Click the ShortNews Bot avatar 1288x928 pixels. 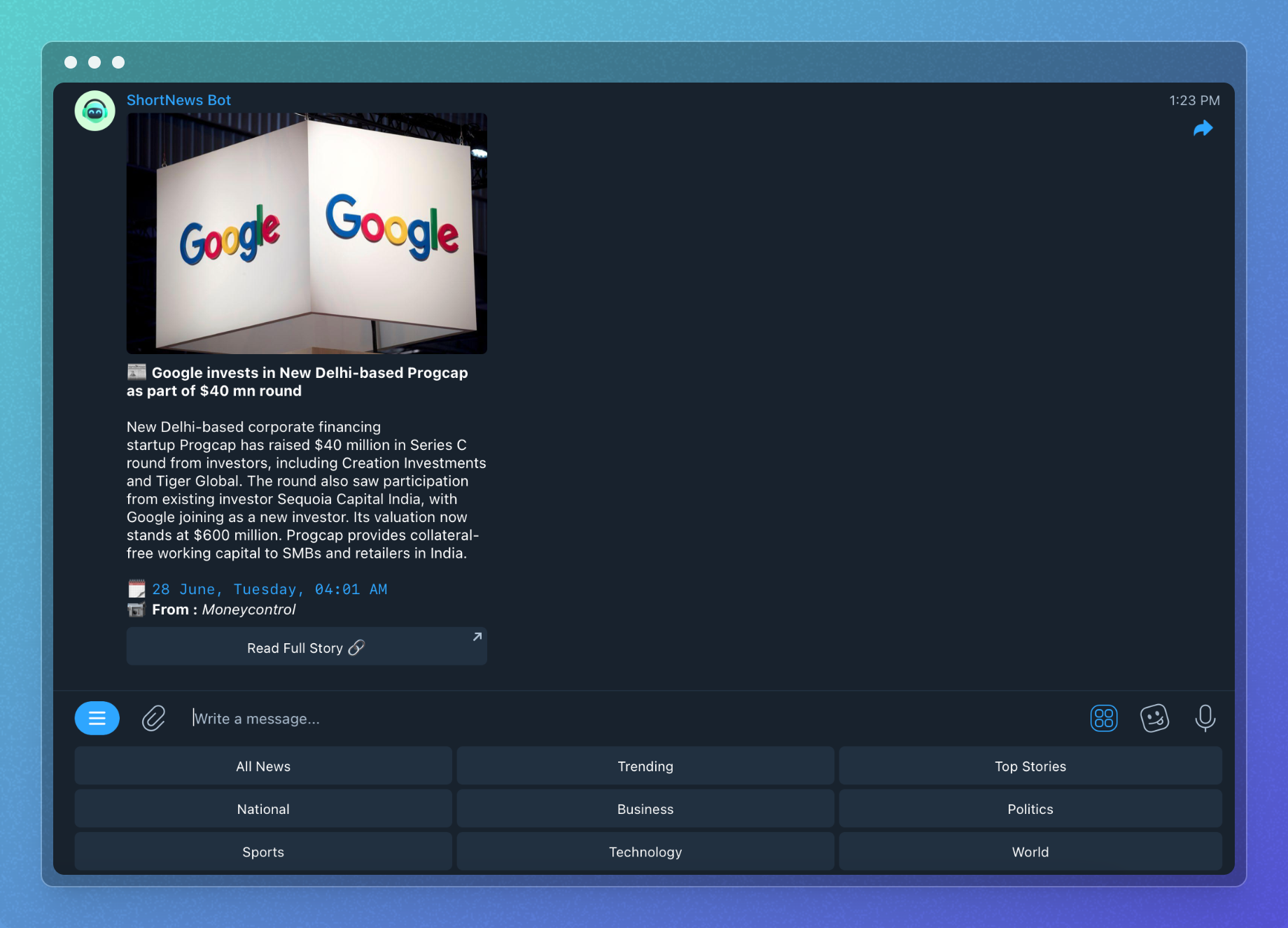(95, 111)
